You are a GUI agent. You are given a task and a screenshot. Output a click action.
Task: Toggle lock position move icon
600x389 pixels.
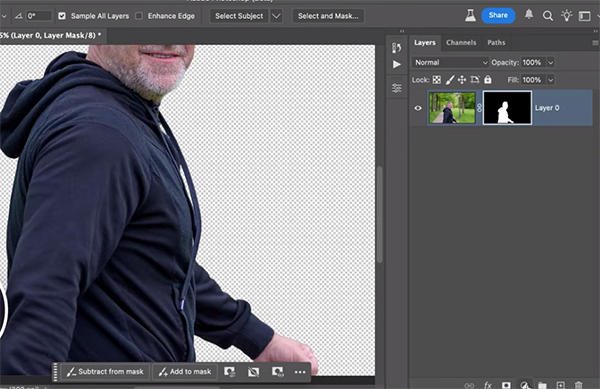pos(462,80)
